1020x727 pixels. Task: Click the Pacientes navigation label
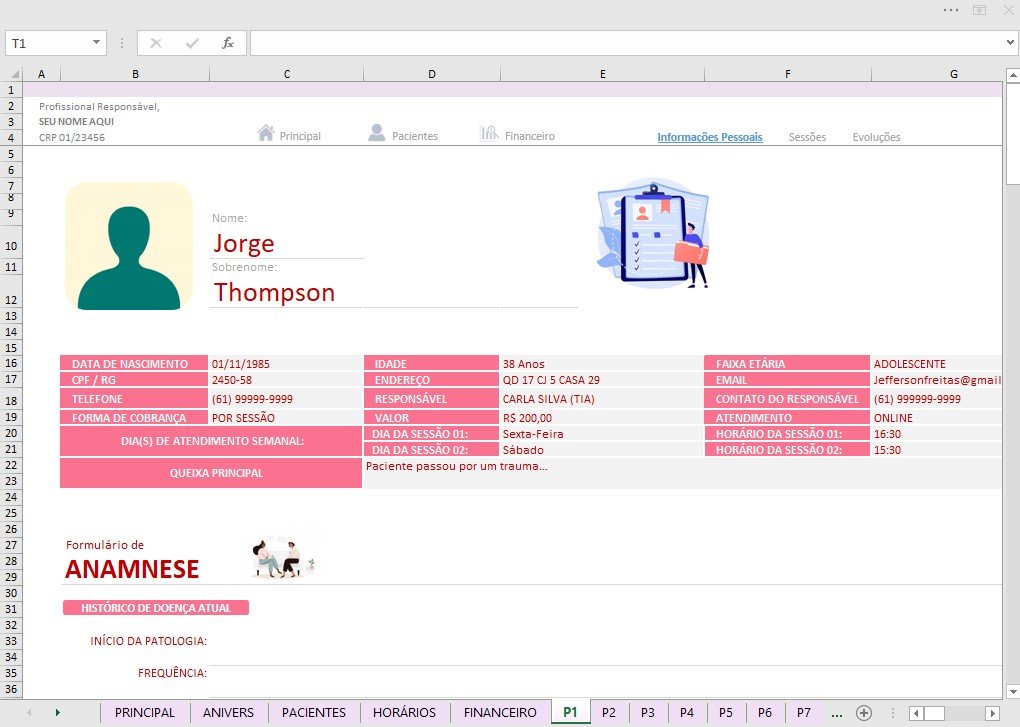click(415, 136)
